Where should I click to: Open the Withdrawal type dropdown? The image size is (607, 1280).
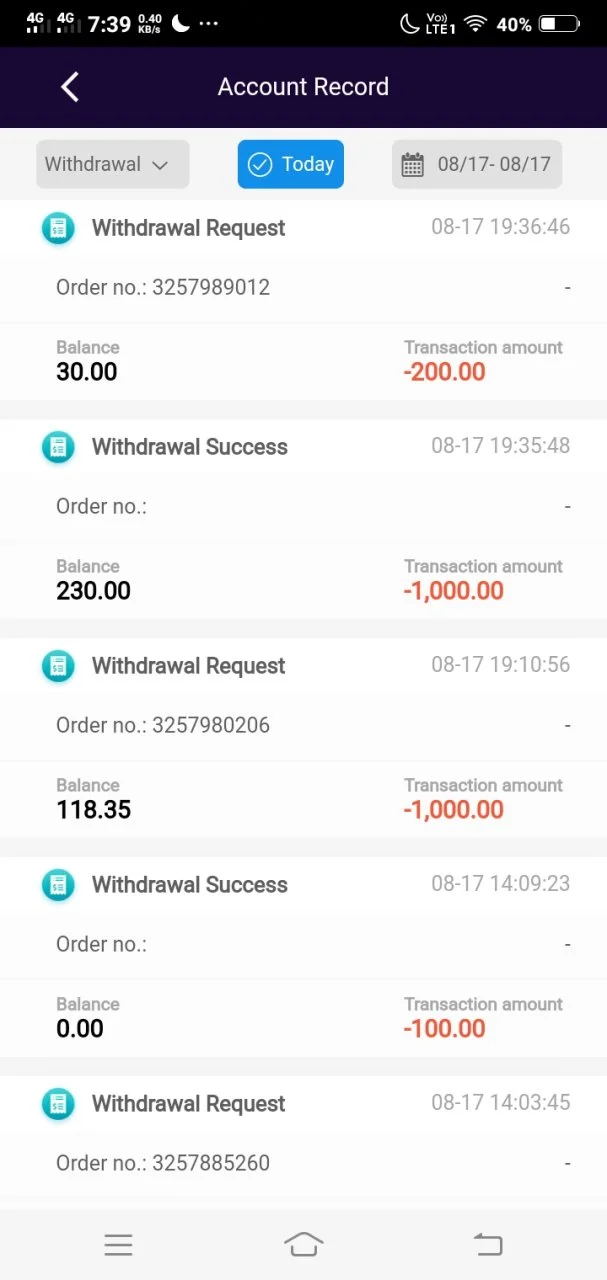113,164
